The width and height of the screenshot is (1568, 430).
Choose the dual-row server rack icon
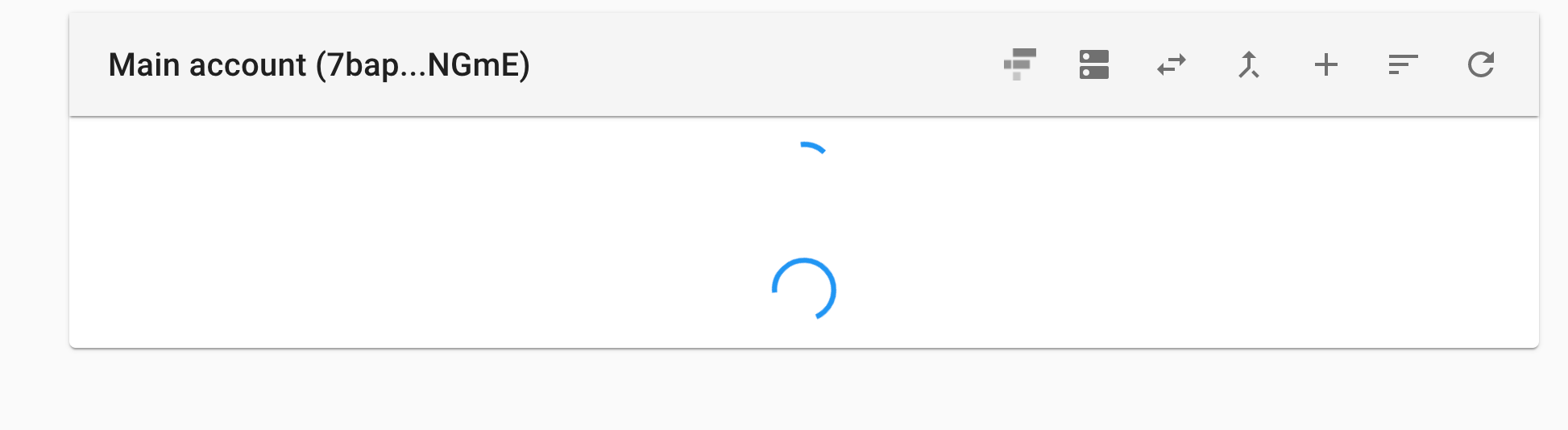pyautogui.click(x=1094, y=64)
